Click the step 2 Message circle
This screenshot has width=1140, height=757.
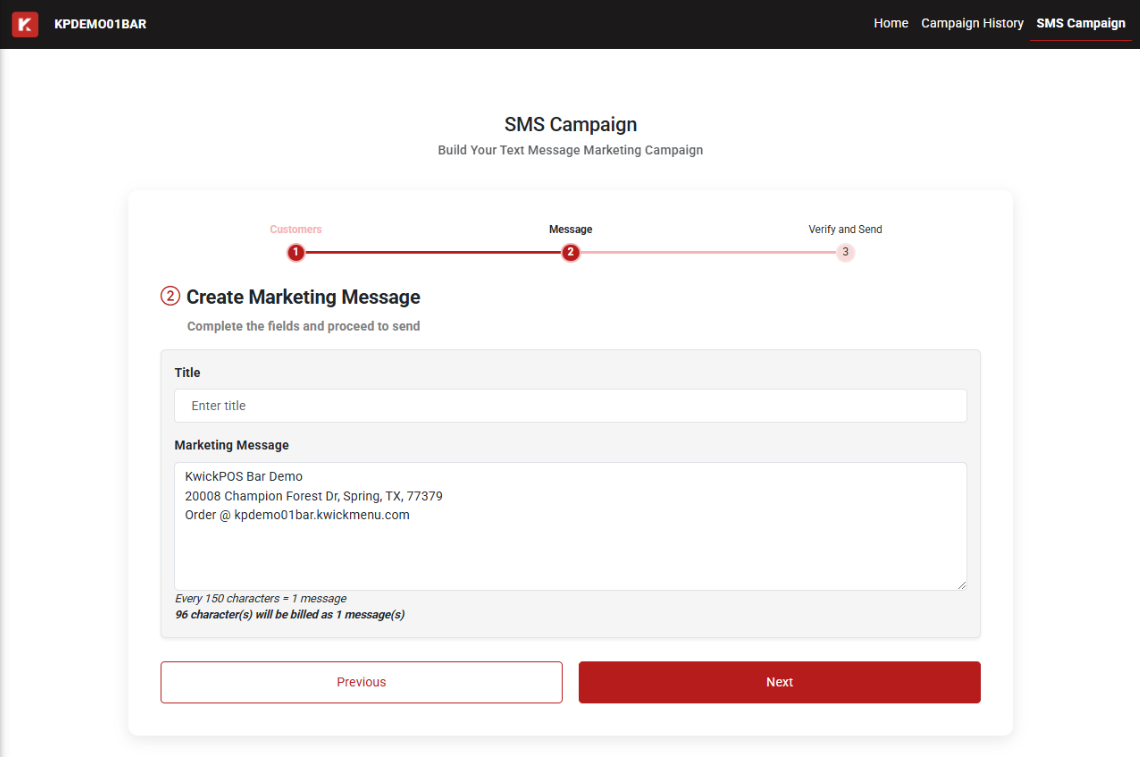(571, 252)
